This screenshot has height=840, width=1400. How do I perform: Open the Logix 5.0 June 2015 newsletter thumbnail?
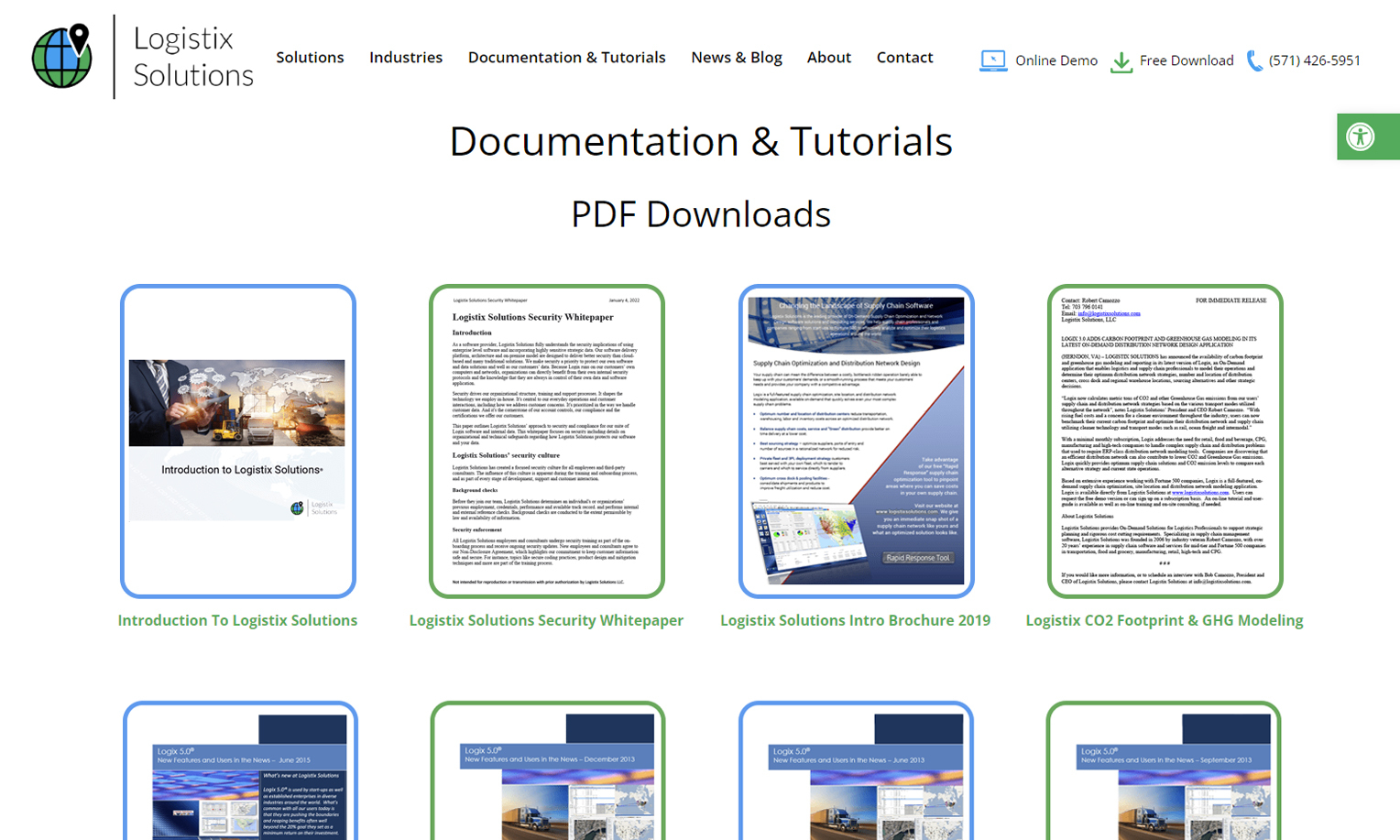point(240,774)
